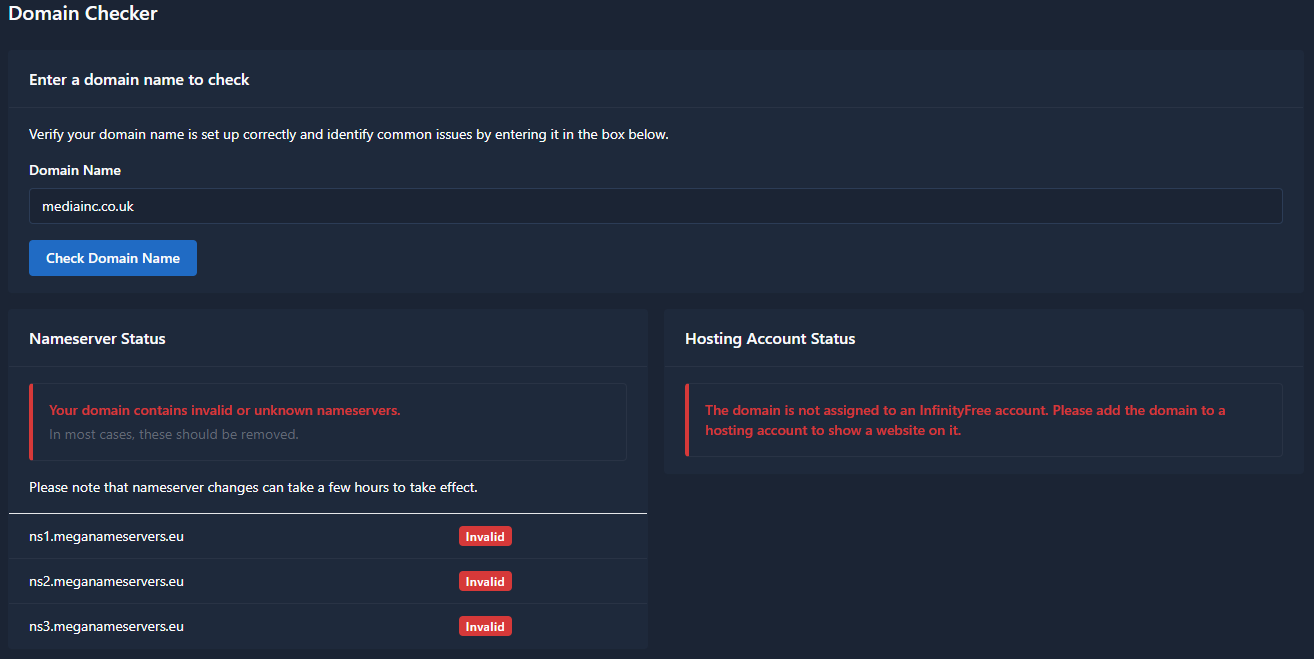
Task: Click the invalid or unknown nameservers warning
Action: [x=225, y=410]
